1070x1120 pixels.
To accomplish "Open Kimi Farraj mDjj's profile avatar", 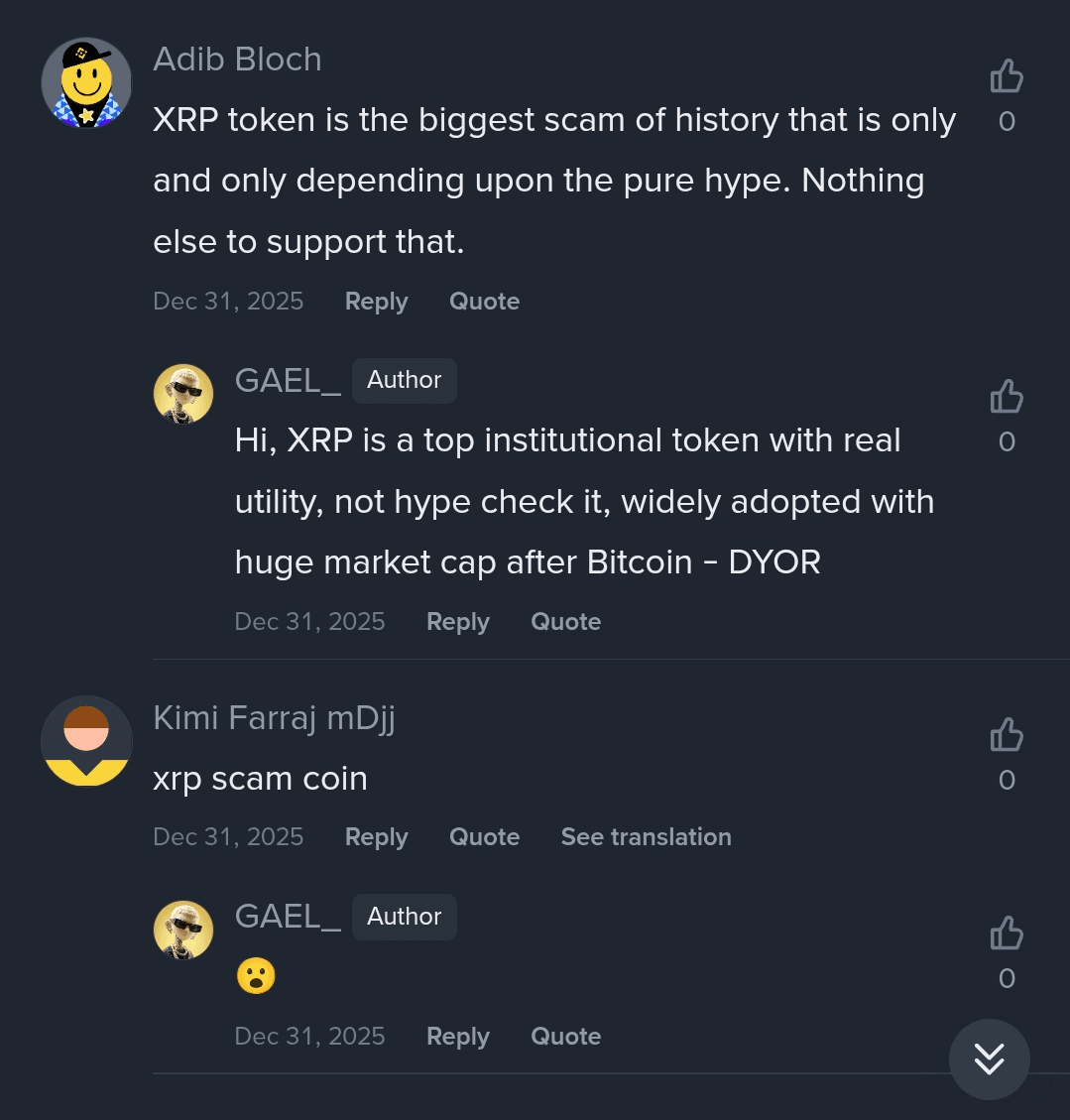I will coord(86,740).
